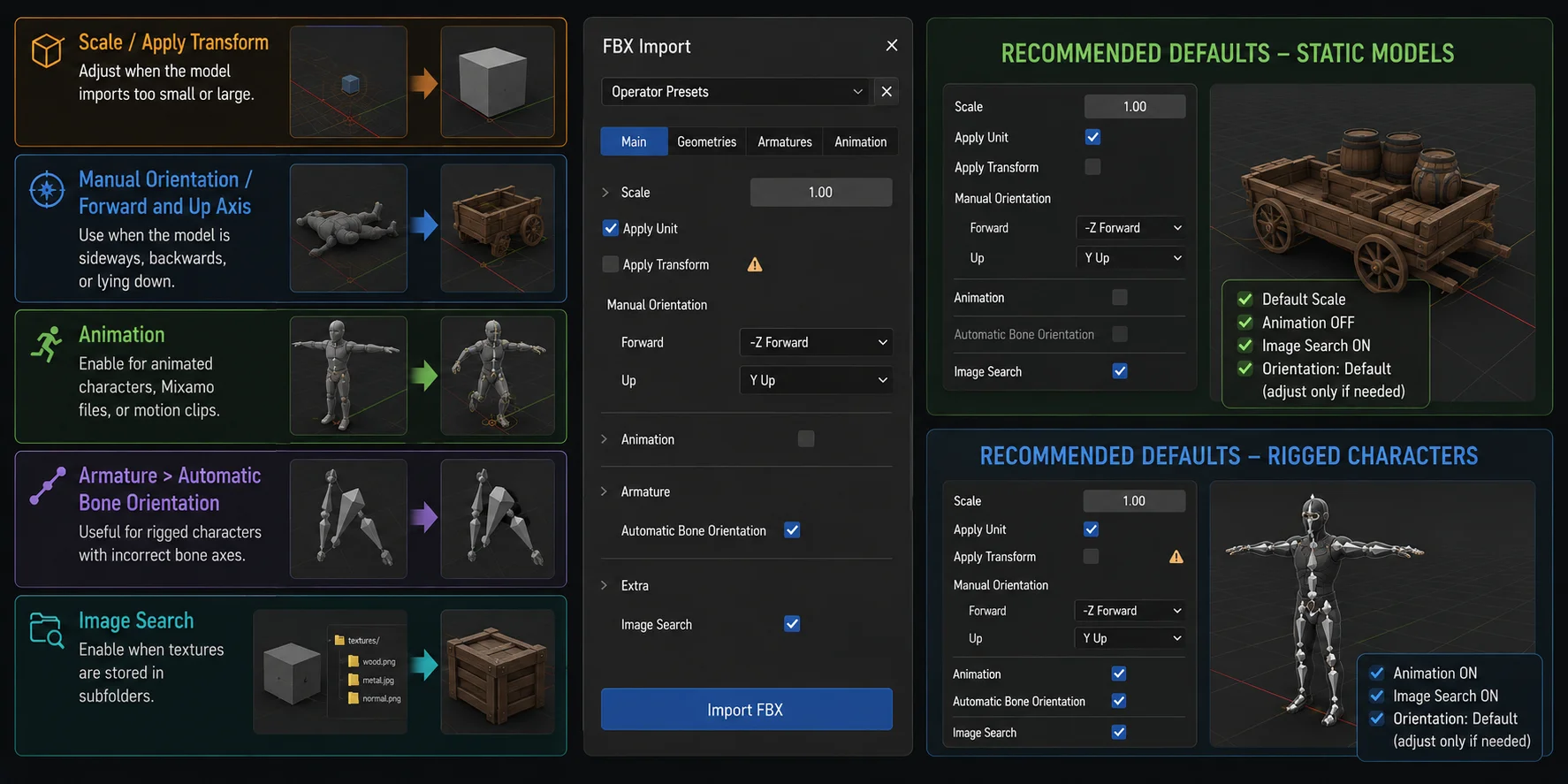This screenshot has width=1568, height=784.
Task: Click the bone icon beside Armature heading
Action: click(x=48, y=485)
